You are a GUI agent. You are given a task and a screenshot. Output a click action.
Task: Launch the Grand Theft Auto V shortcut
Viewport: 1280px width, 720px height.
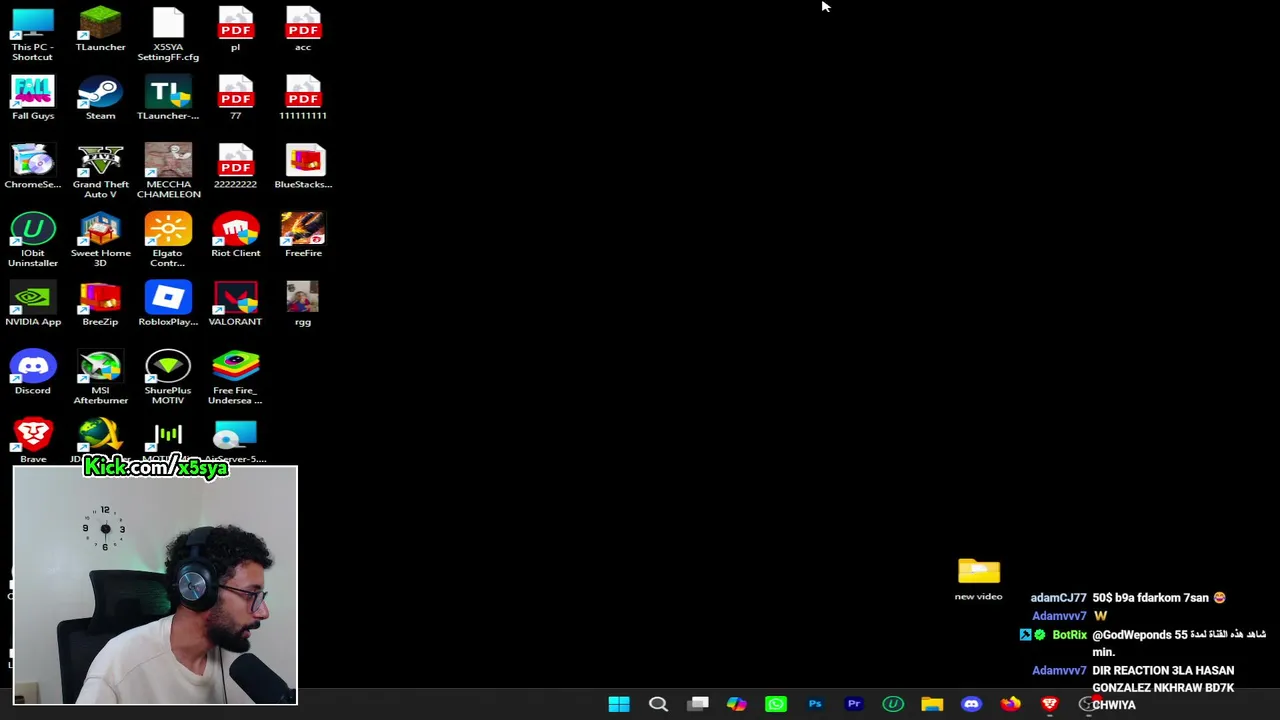click(100, 172)
